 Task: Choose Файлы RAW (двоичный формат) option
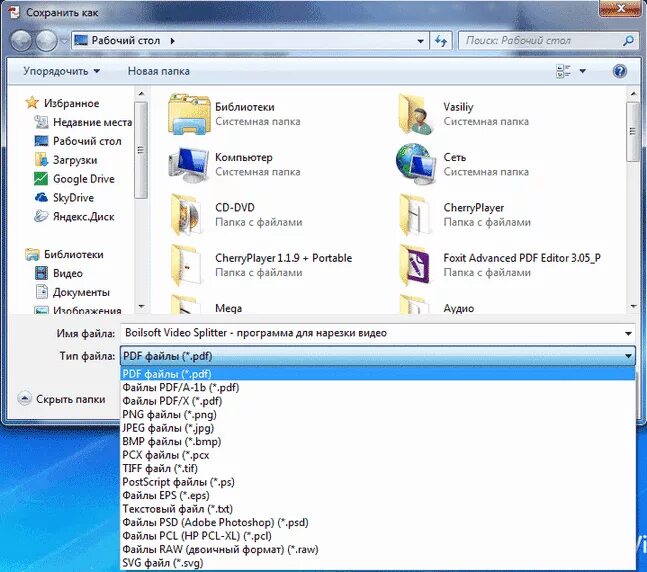378,549
